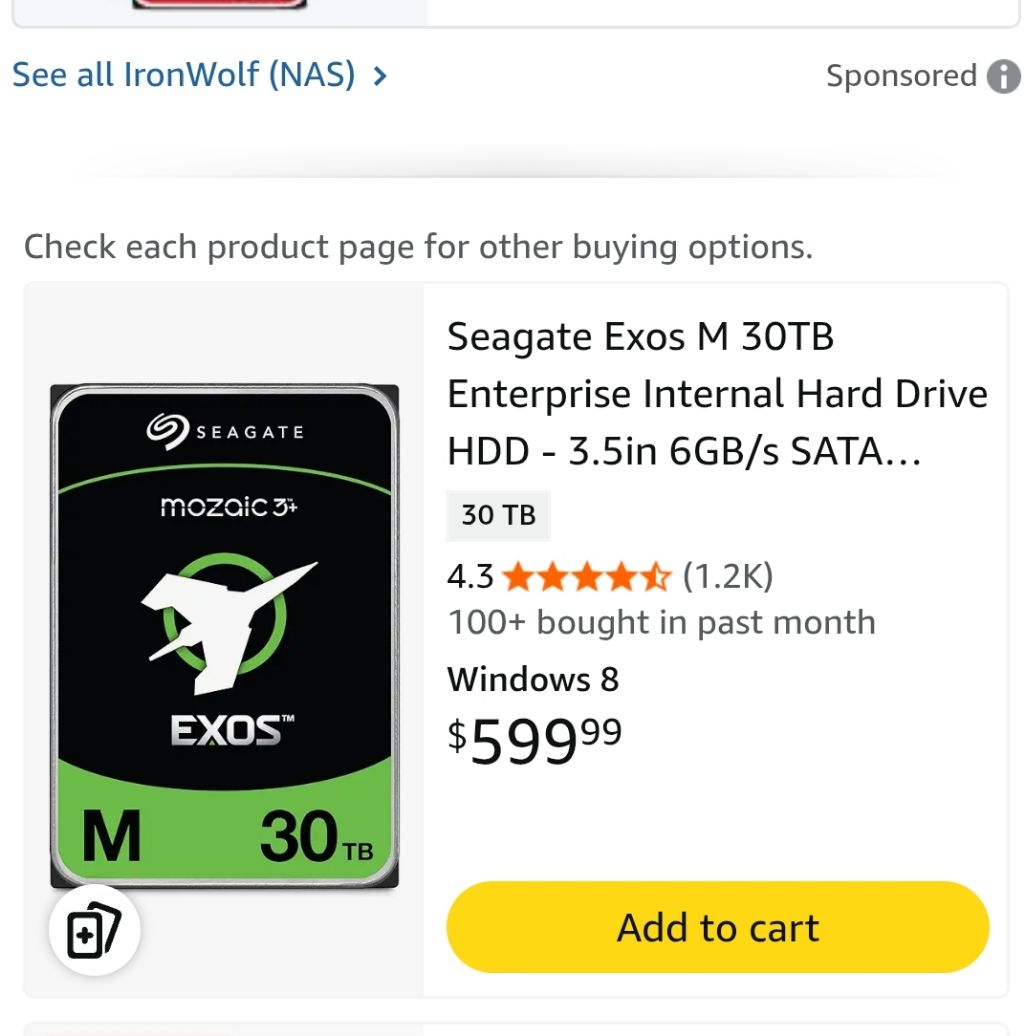
Task: Click the Seagate logo on the drive image
Action: point(225,431)
